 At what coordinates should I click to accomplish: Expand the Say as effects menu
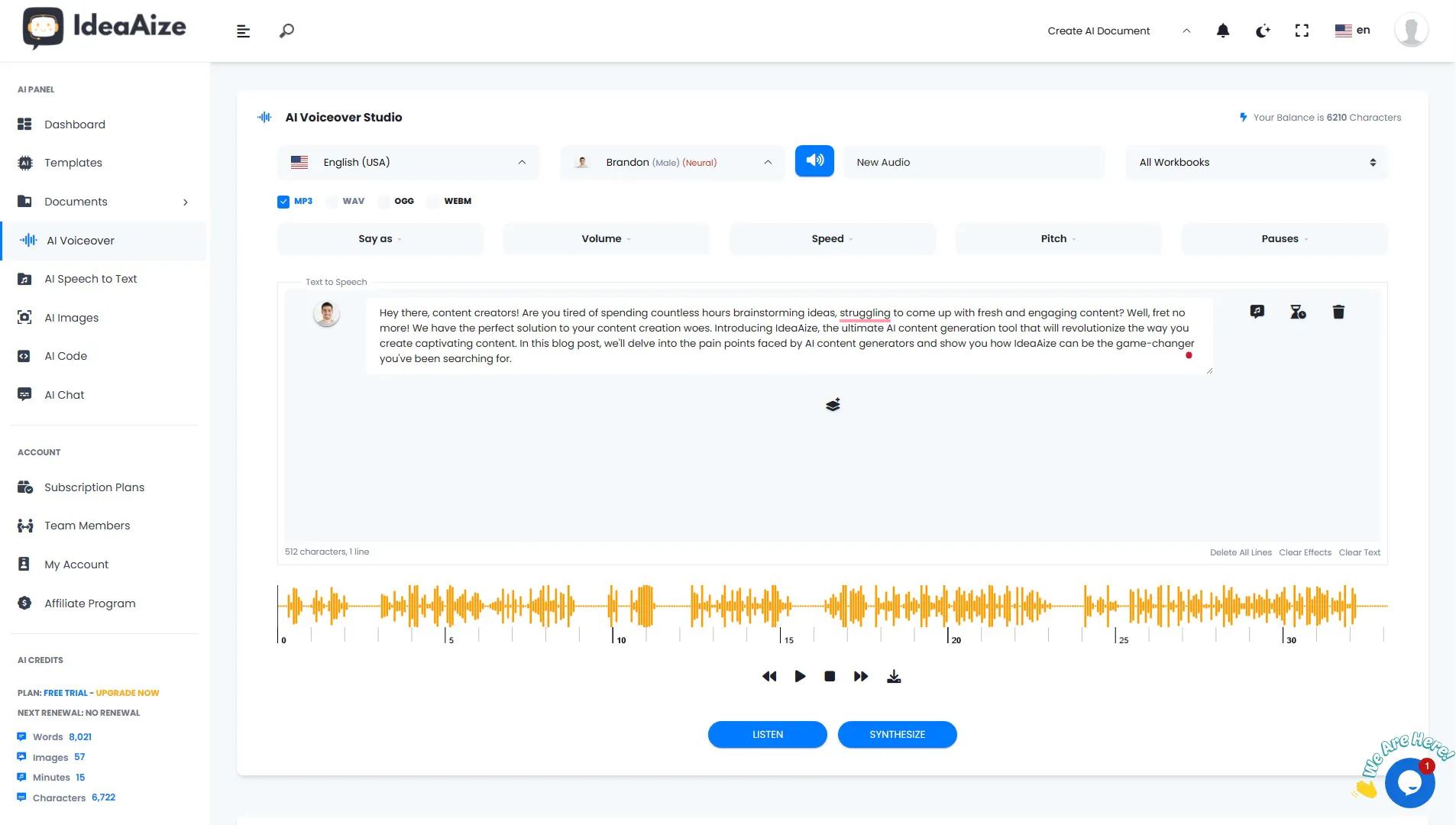click(x=380, y=238)
